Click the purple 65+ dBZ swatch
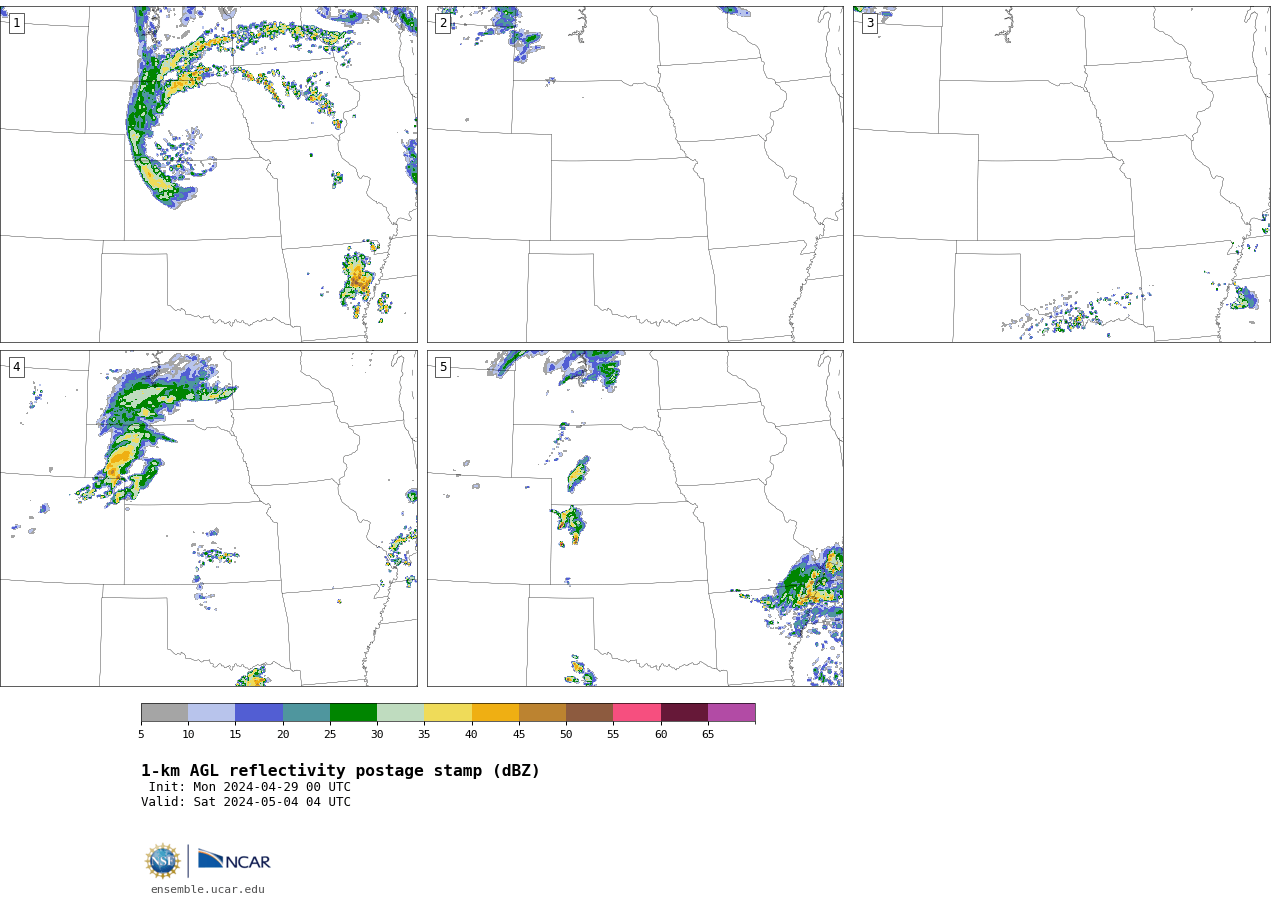The width and height of the screenshot is (1280, 901). coord(731,713)
